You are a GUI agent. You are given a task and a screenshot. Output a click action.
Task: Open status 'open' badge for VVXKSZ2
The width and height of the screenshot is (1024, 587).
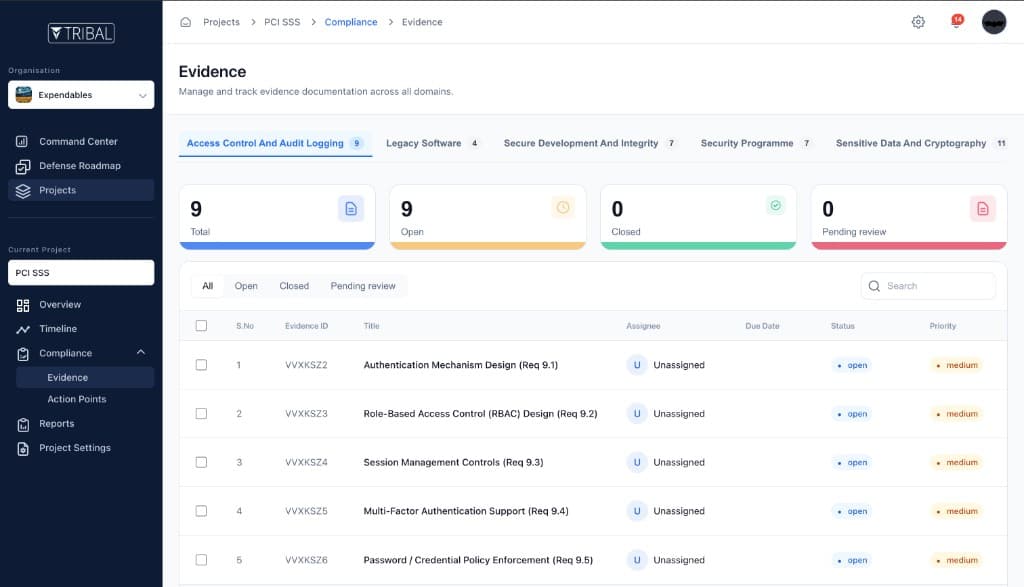pyautogui.click(x=852, y=365)
